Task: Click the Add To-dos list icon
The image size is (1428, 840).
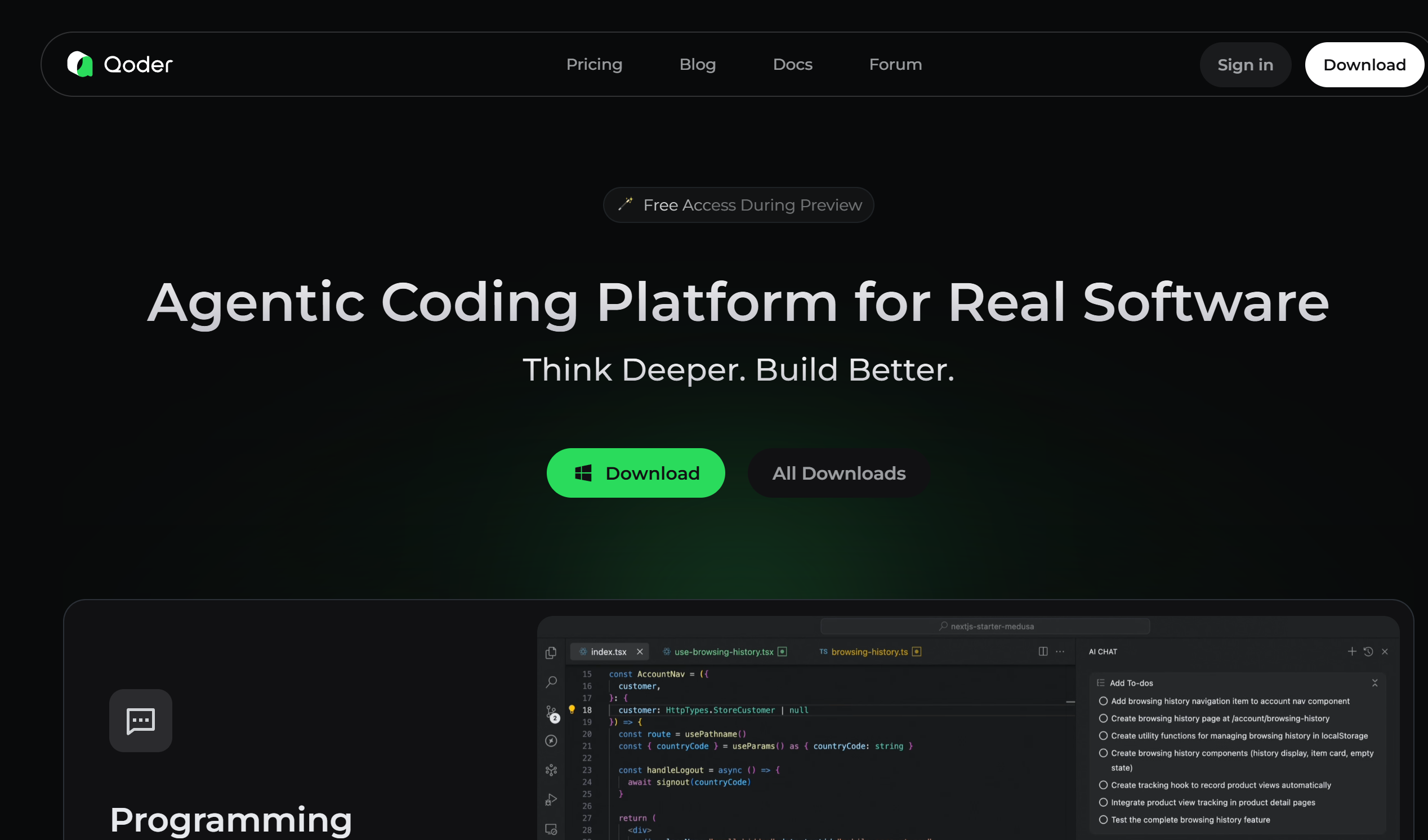Action: 1100,683
